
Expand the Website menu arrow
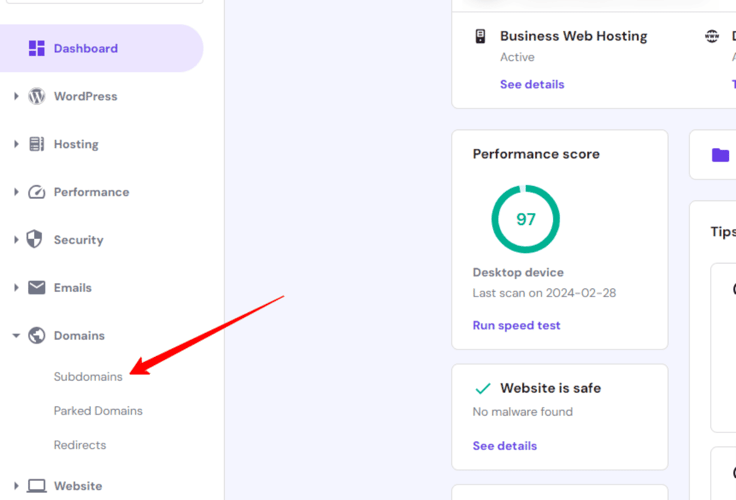(16, 486)
